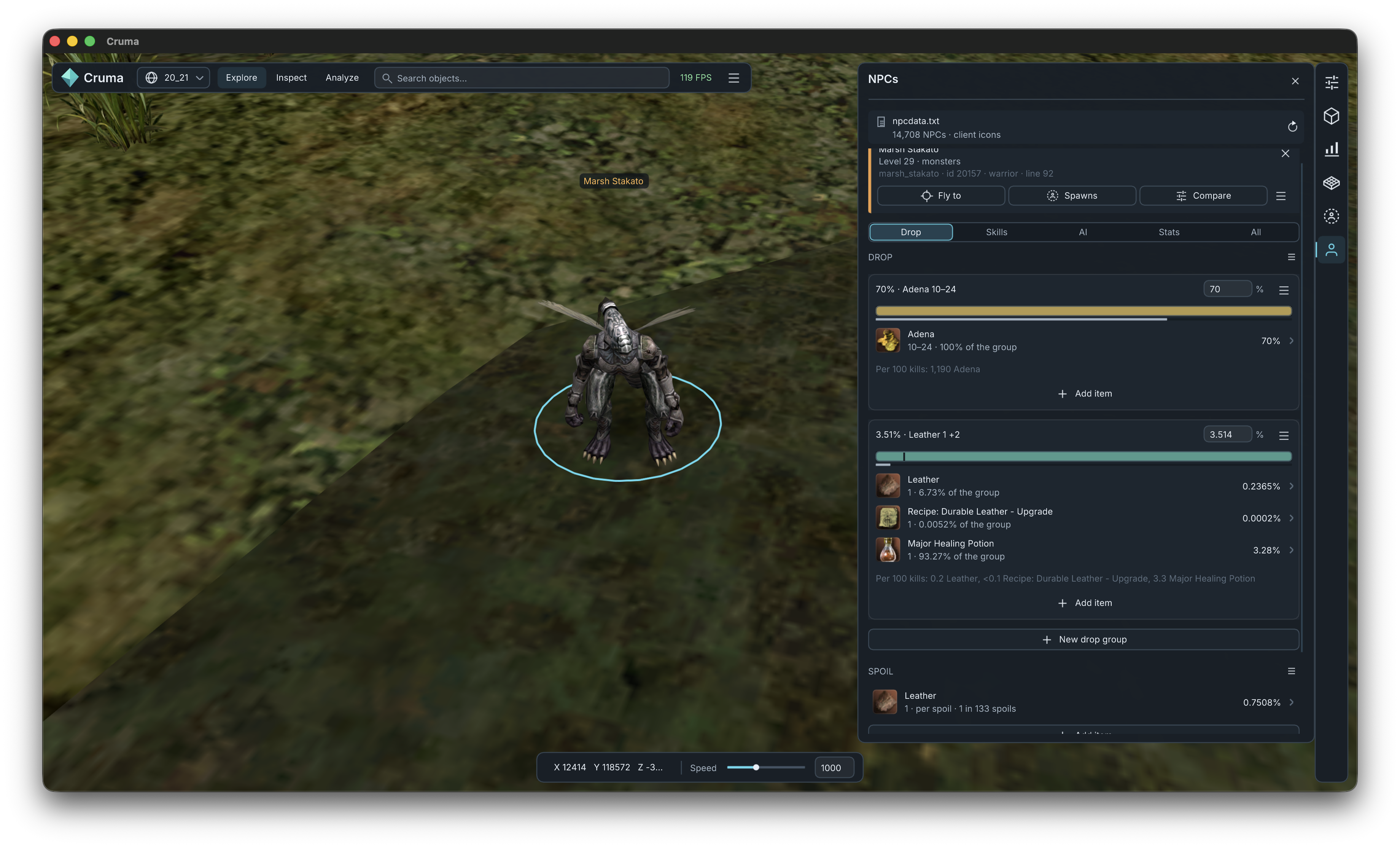
Task: Open the settings sliders icon in right sidebar
Action: 1331,83
